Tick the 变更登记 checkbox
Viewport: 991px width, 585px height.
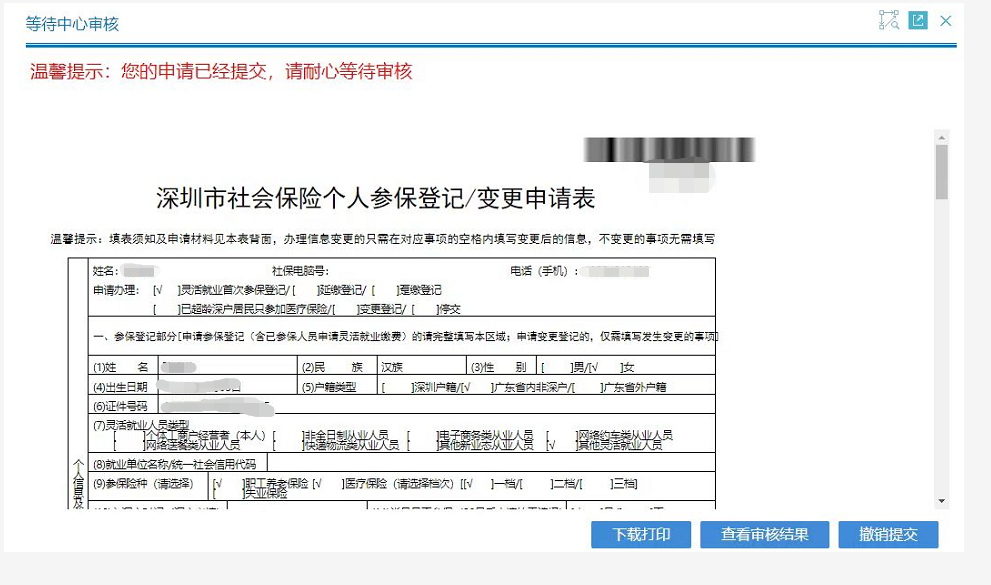click(346, 309)
